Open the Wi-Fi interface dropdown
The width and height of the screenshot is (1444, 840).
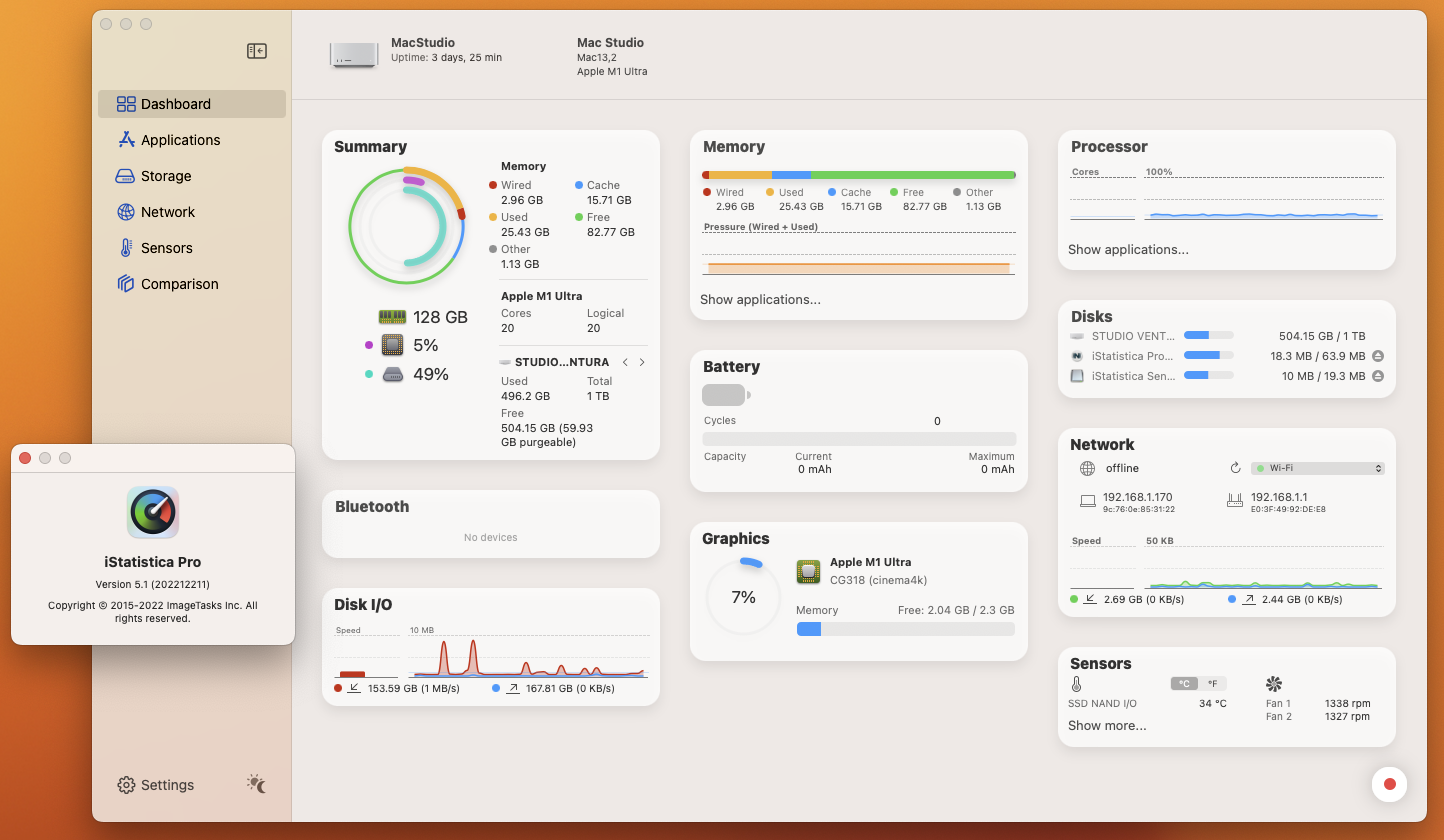pyautogui.click(x=1317, y=468)
